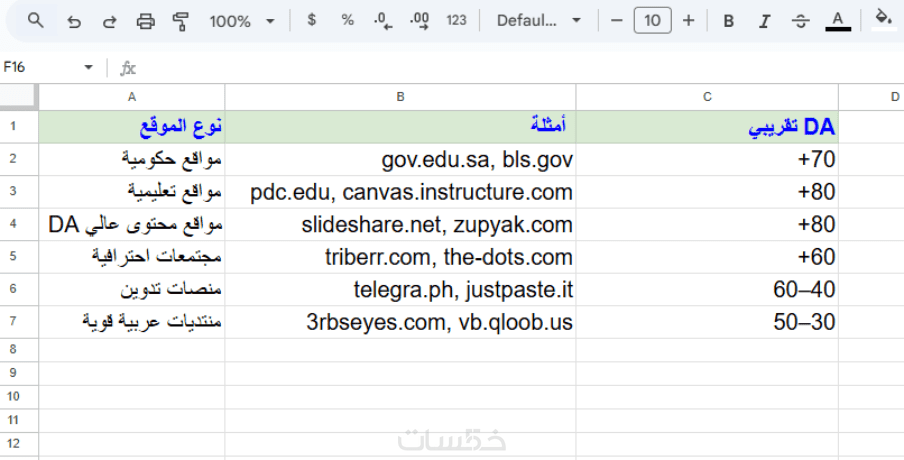Select cell 'telegra.ph, justpaste.it'
The height and width of the screenshot is (460, 904).
pyautogui.click(x=400, y=289)
